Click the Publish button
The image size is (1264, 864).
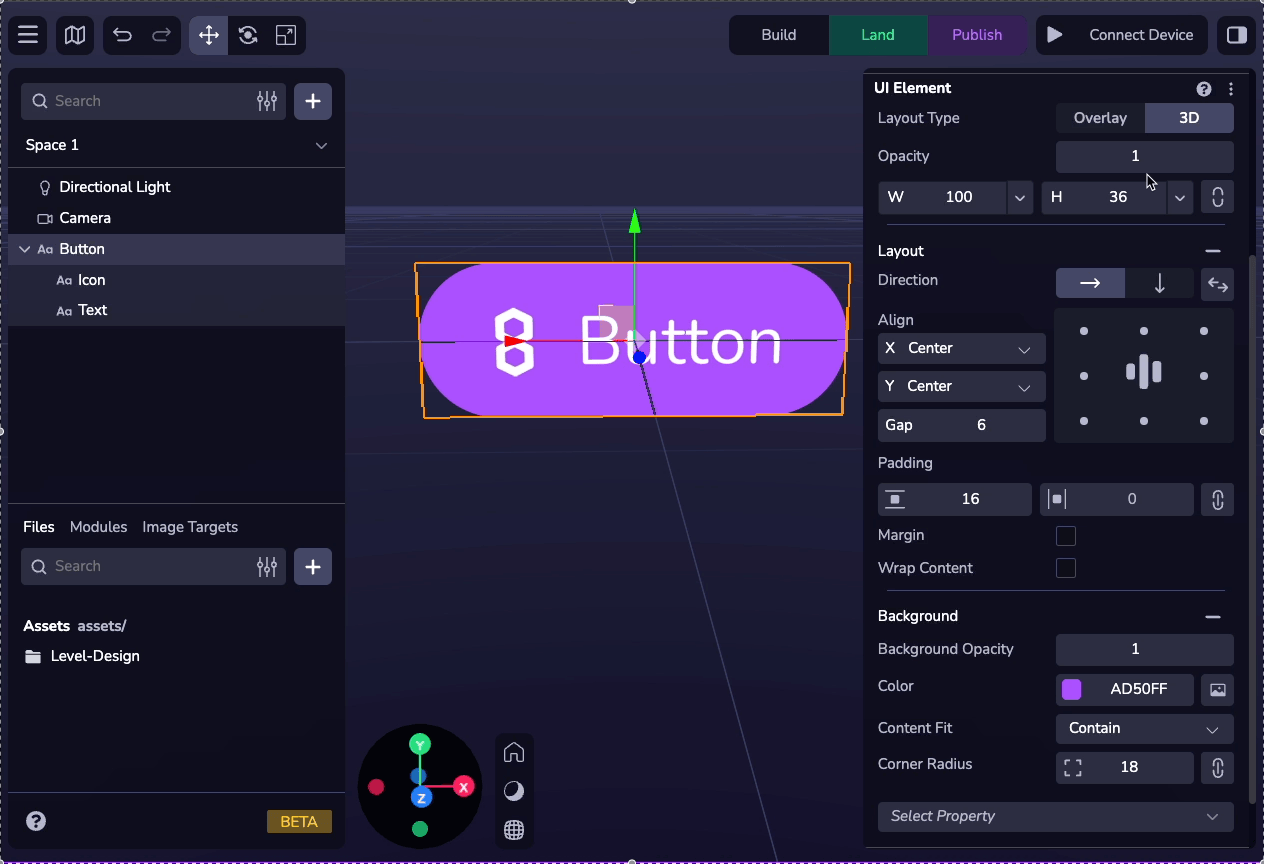[978, 34]
